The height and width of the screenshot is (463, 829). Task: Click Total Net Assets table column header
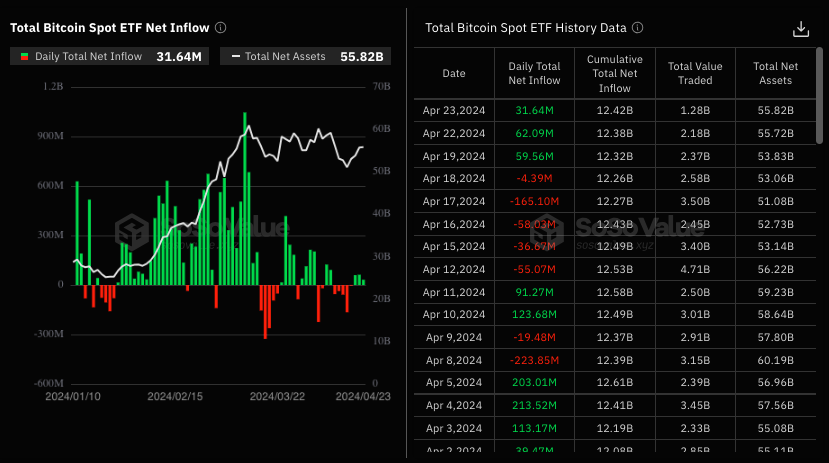pyautogui.click(x=775, y=73)
